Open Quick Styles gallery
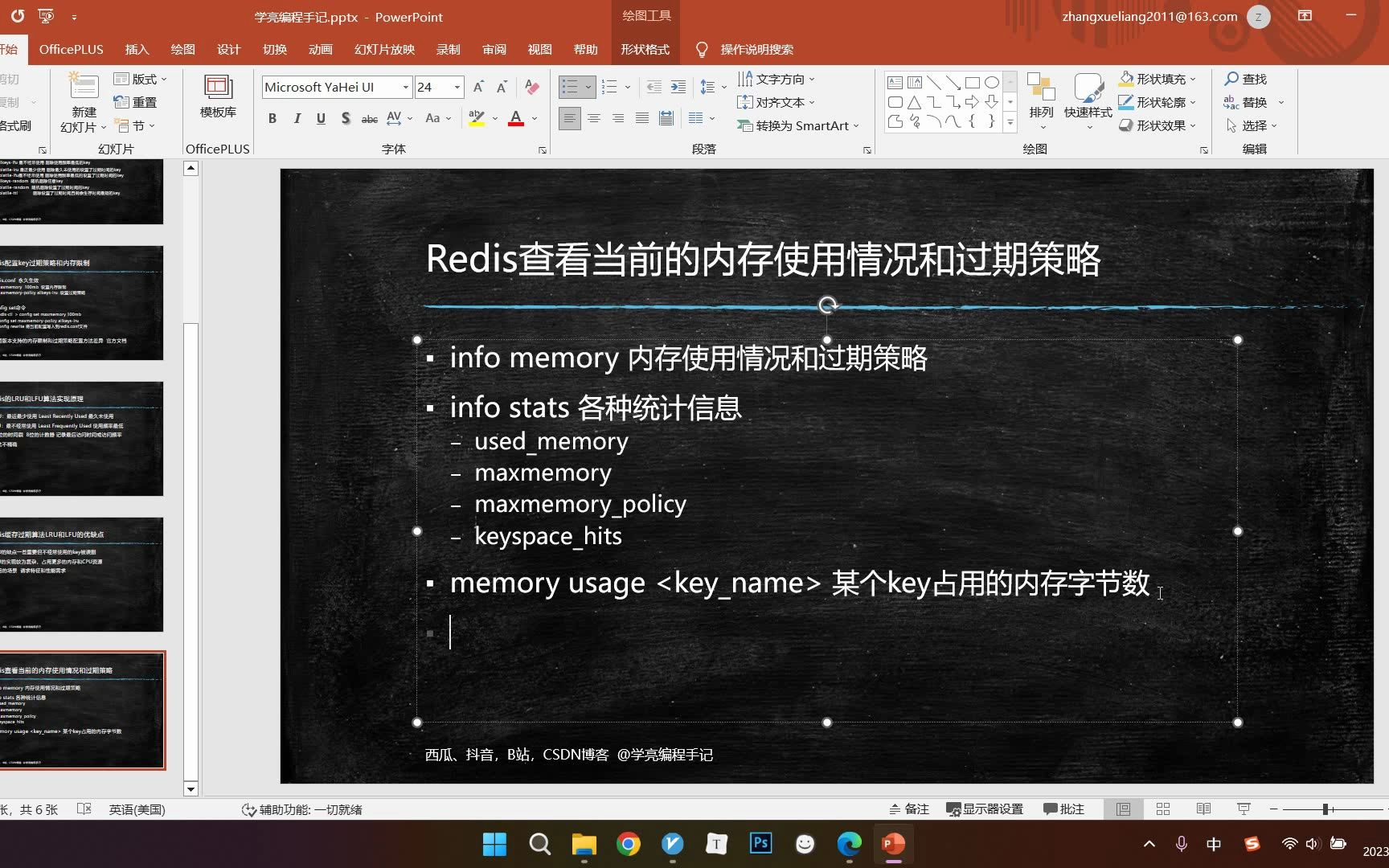The image size is (1389, 868). (x=1088, y=100)
